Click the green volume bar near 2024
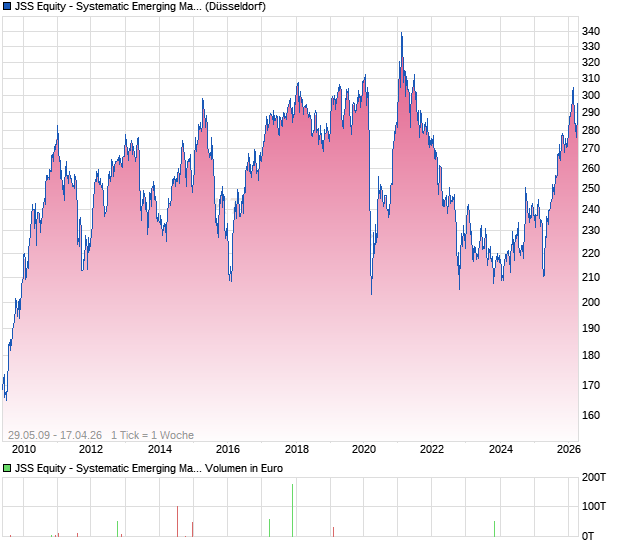This screenshot has height=546, width=620. coord(494,528)
